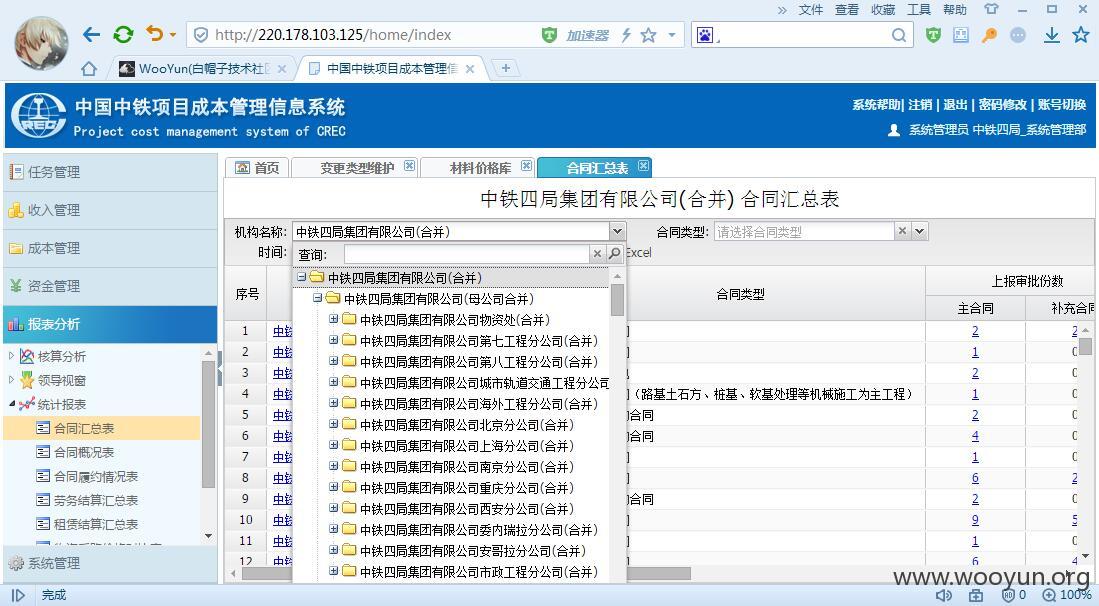
Task: Run tree search with magnifier icon
Action: pos(615,254)
